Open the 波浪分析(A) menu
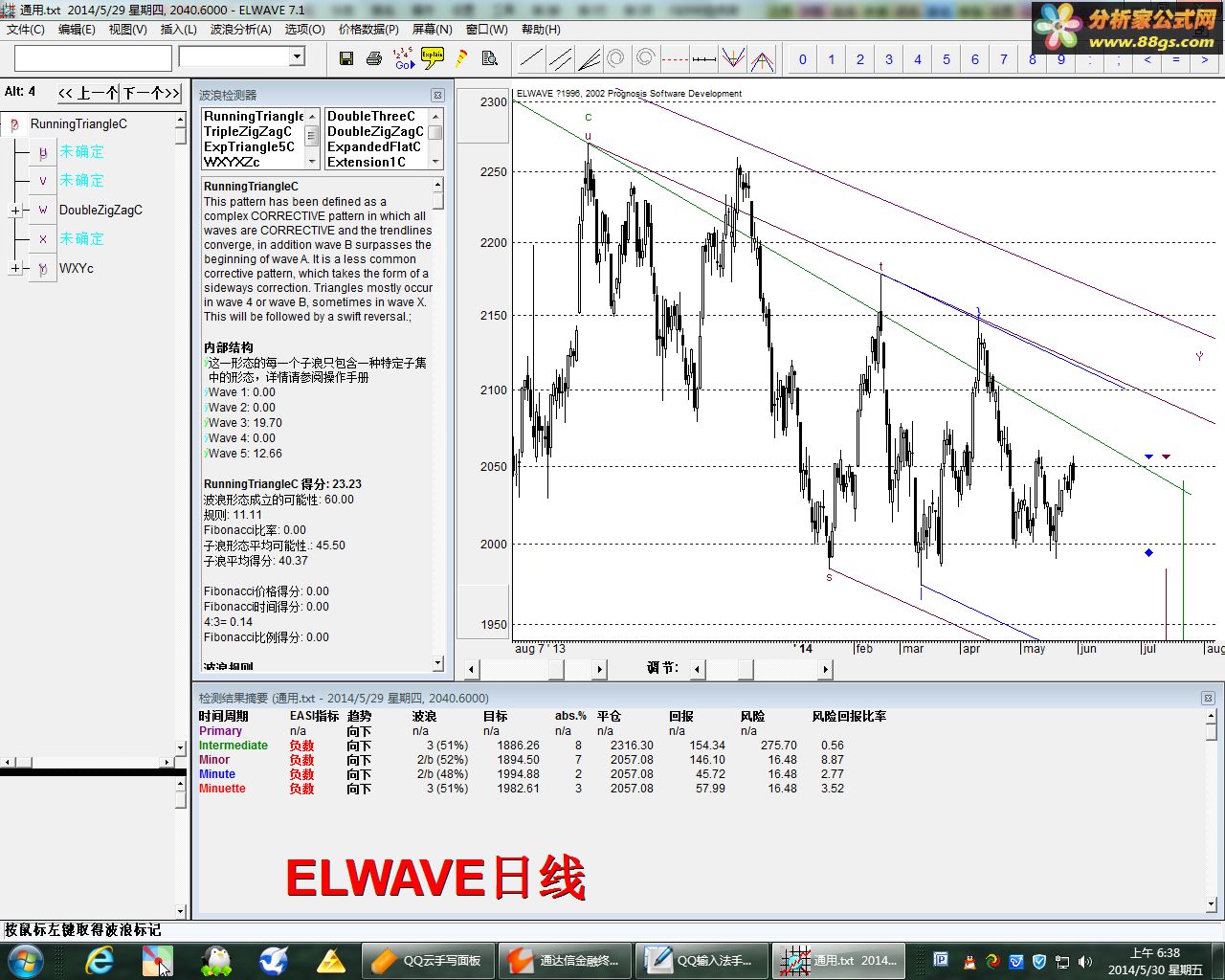This screenshot has width=1225, height=980. tap(240, 30)
